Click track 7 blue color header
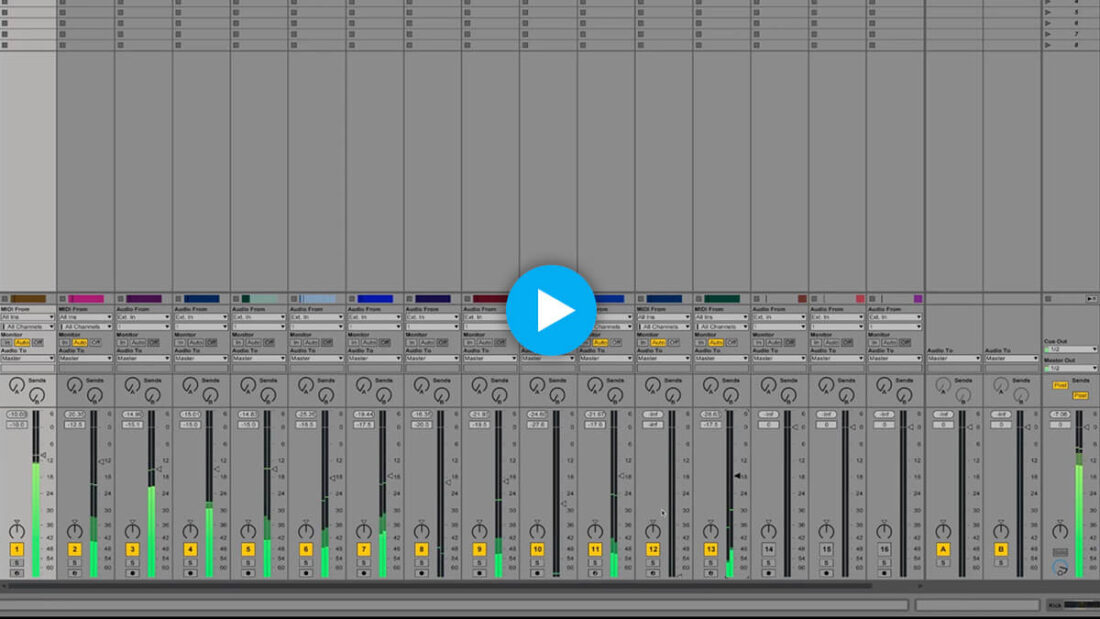 (375, 299)
